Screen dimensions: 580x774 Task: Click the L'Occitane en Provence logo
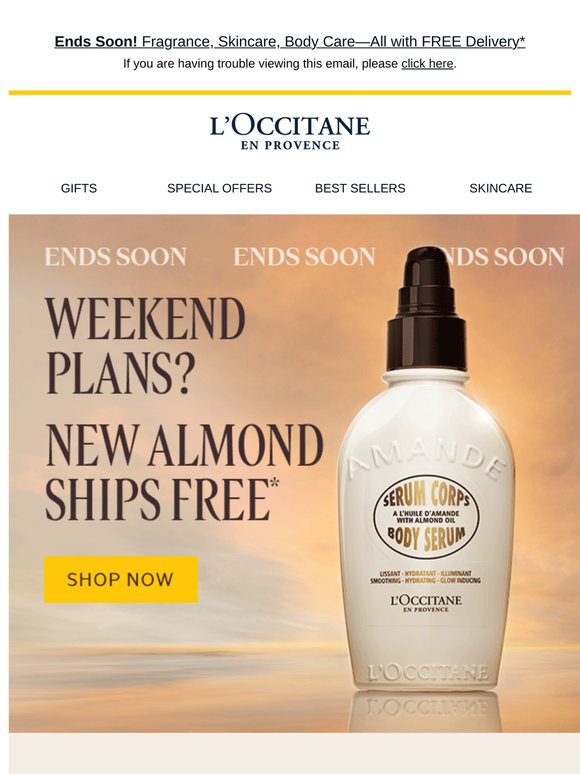click(x=290, y=132)
